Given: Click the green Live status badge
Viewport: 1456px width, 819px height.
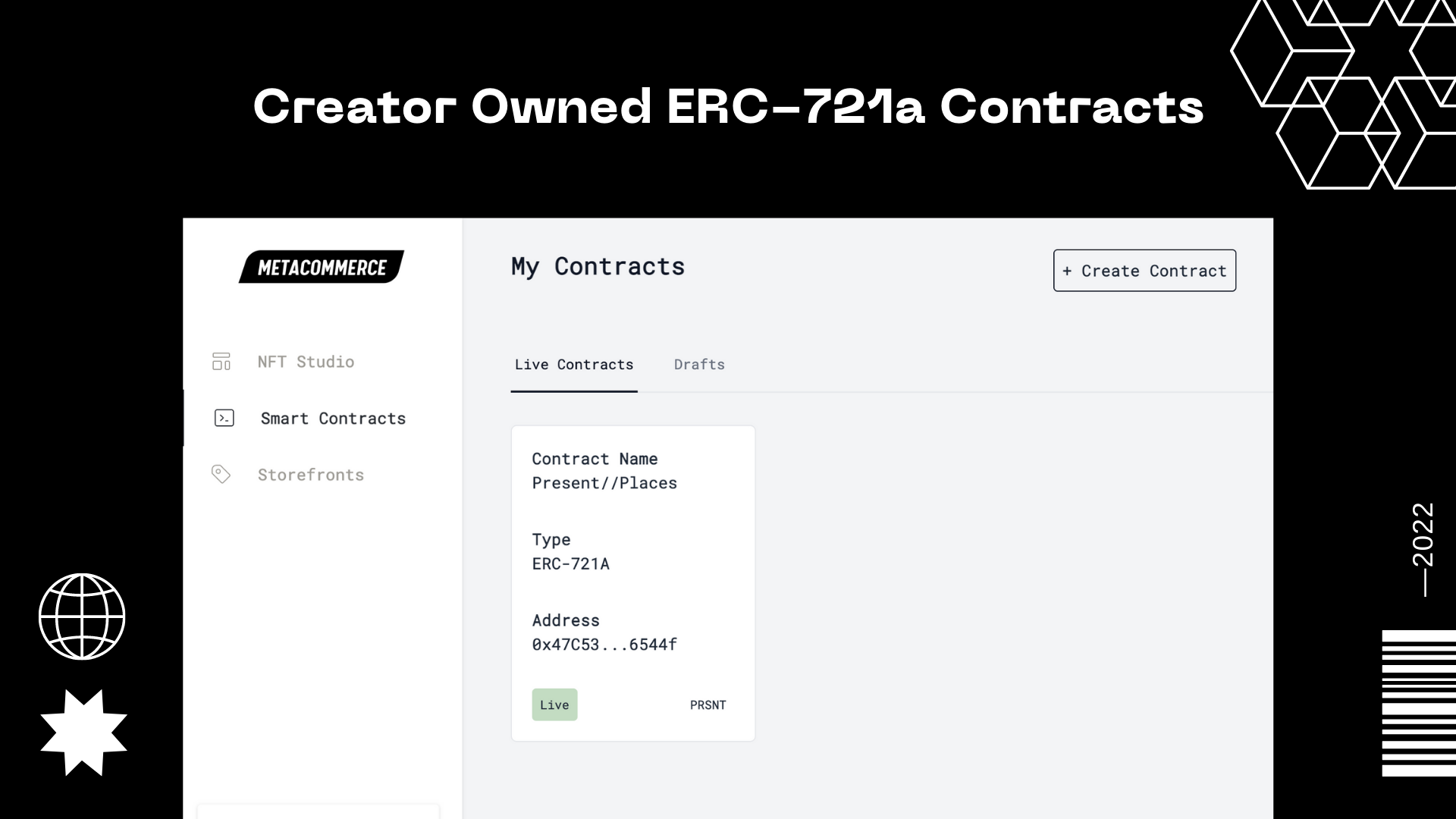Looking at the screenshot, I should click(554, 704).
